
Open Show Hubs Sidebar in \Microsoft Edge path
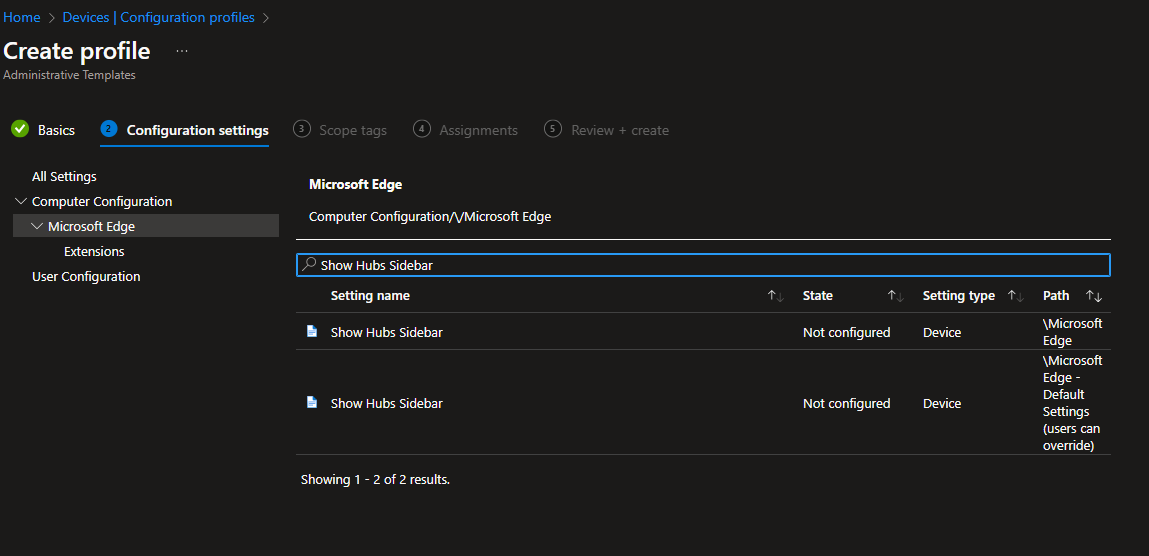(x=386, y=333)
